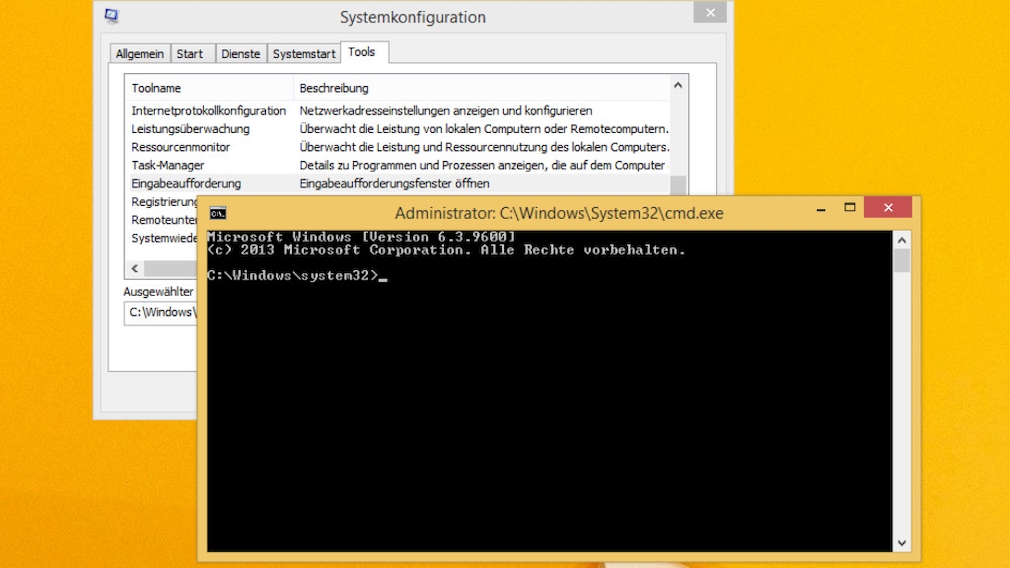Click the cmd window vertical scrollbar thumb
This screenshot has height=568, width=1010.
(x=901, y=262)
